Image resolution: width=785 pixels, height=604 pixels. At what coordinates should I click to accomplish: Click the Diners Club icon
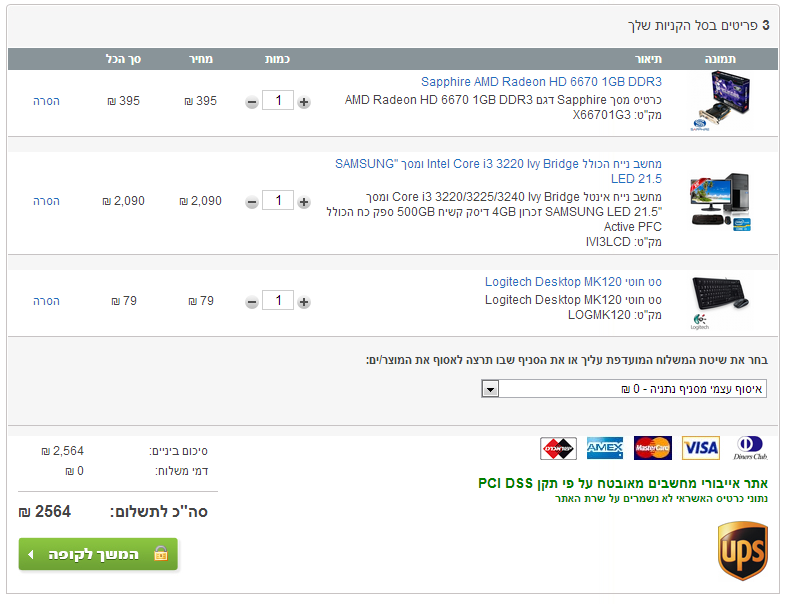click(750, 448)
